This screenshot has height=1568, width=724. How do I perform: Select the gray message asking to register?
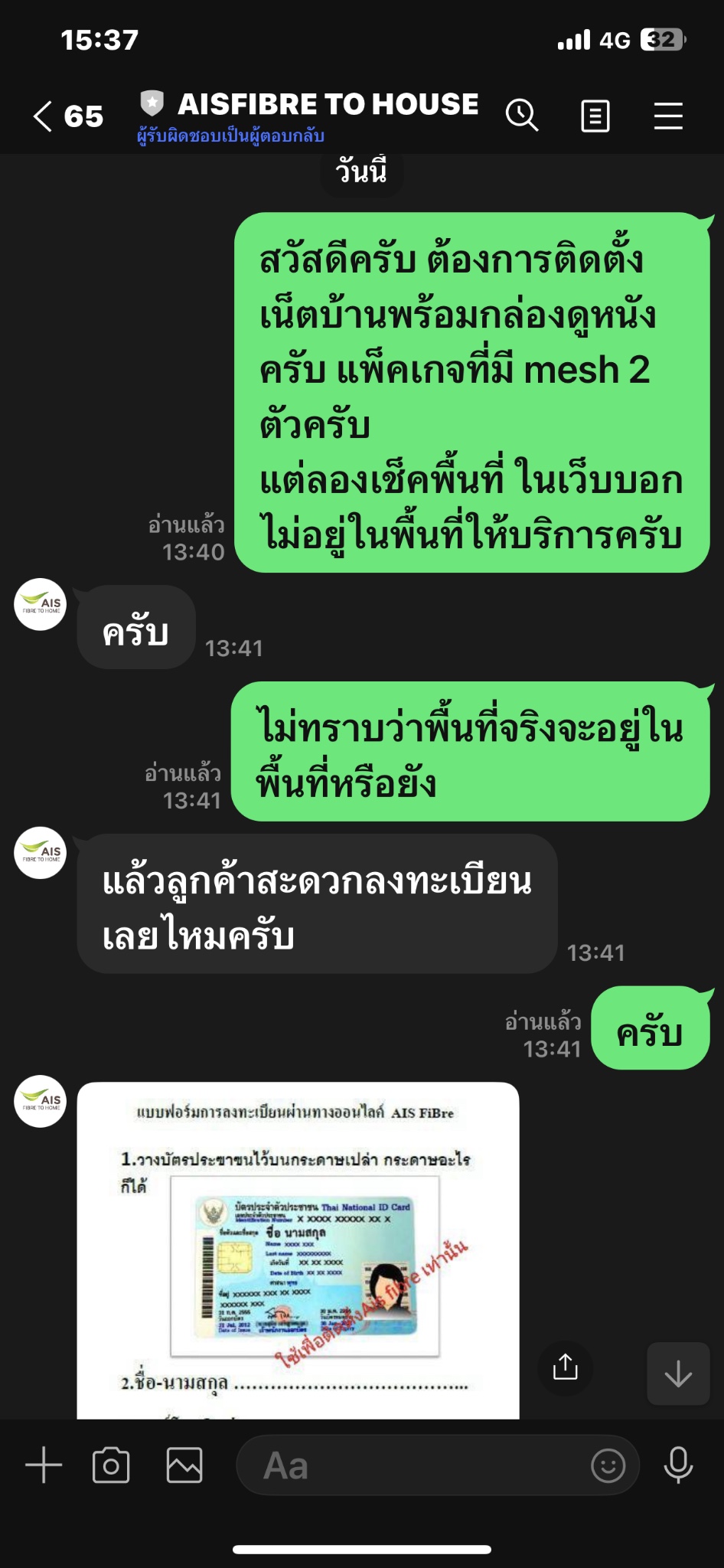point(317,904)
